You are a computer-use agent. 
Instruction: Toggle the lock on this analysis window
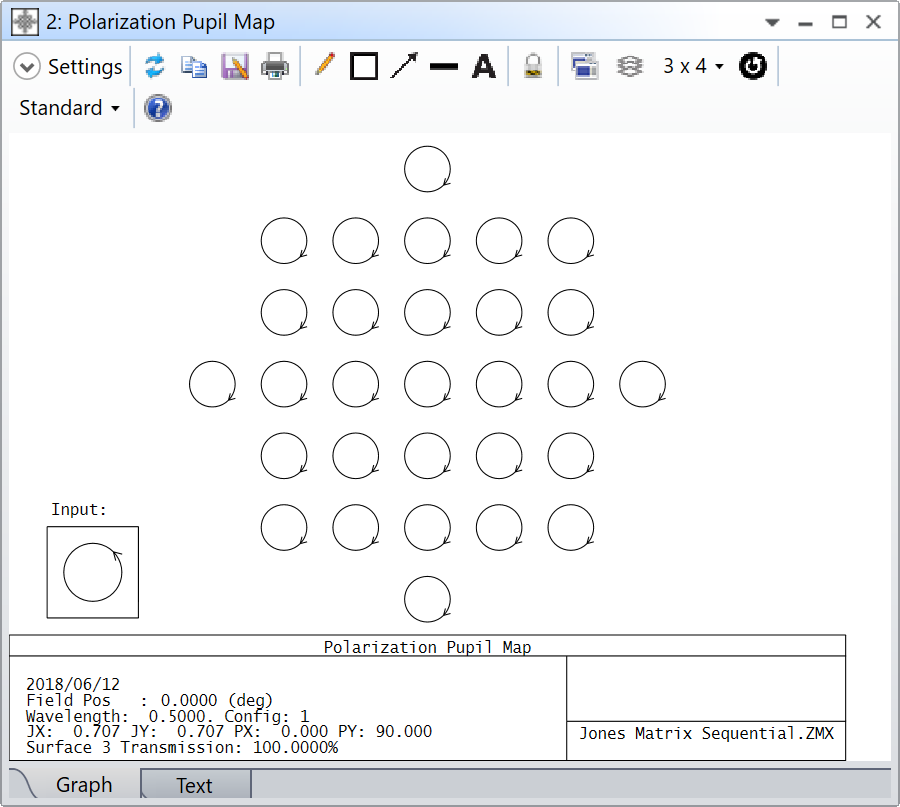click(x=532, y=66)
